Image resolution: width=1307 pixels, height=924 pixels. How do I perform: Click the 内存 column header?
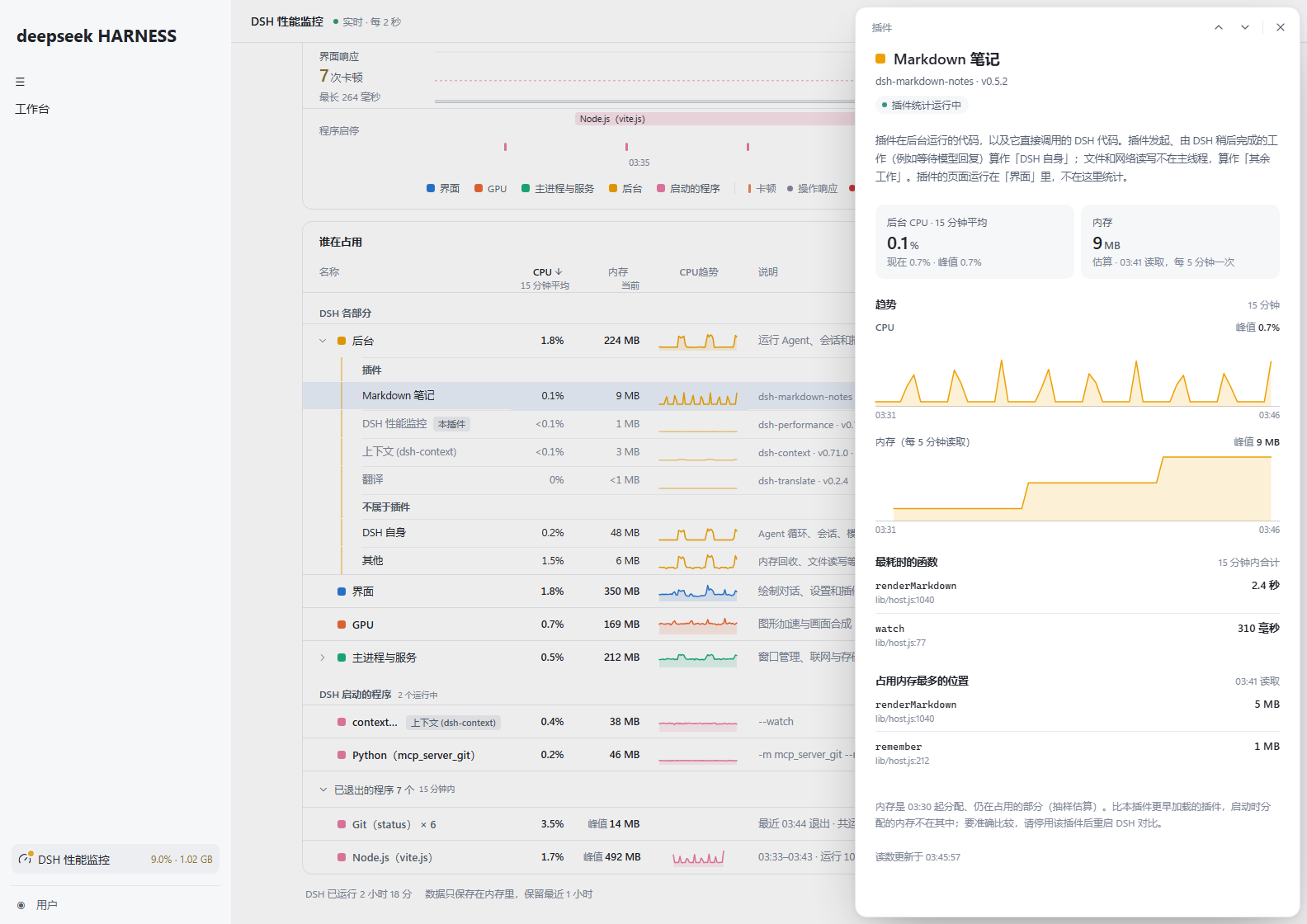click(618, 272)
